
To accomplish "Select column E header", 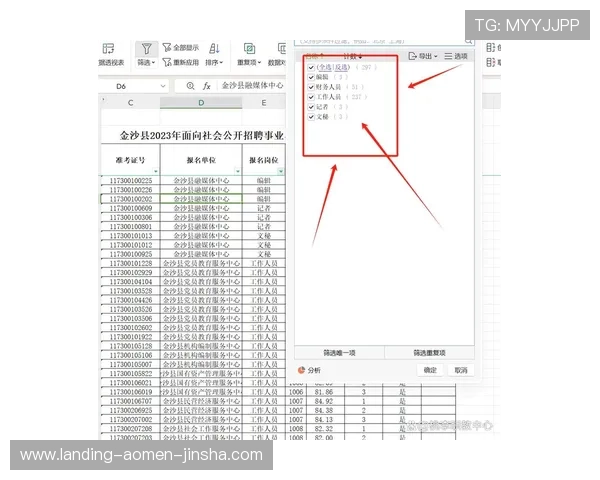I will (x=264, y=103).
